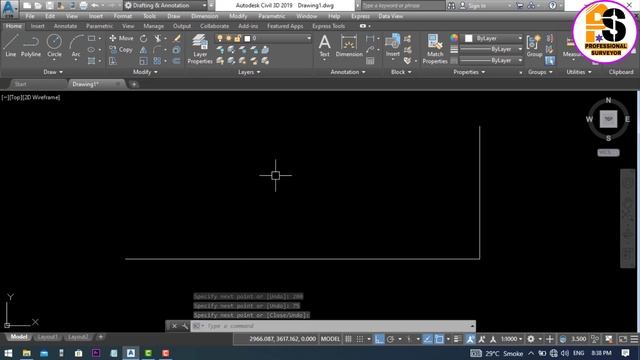
Task: Switch to the Annotate ribbon tab
Action: [65, 26]
